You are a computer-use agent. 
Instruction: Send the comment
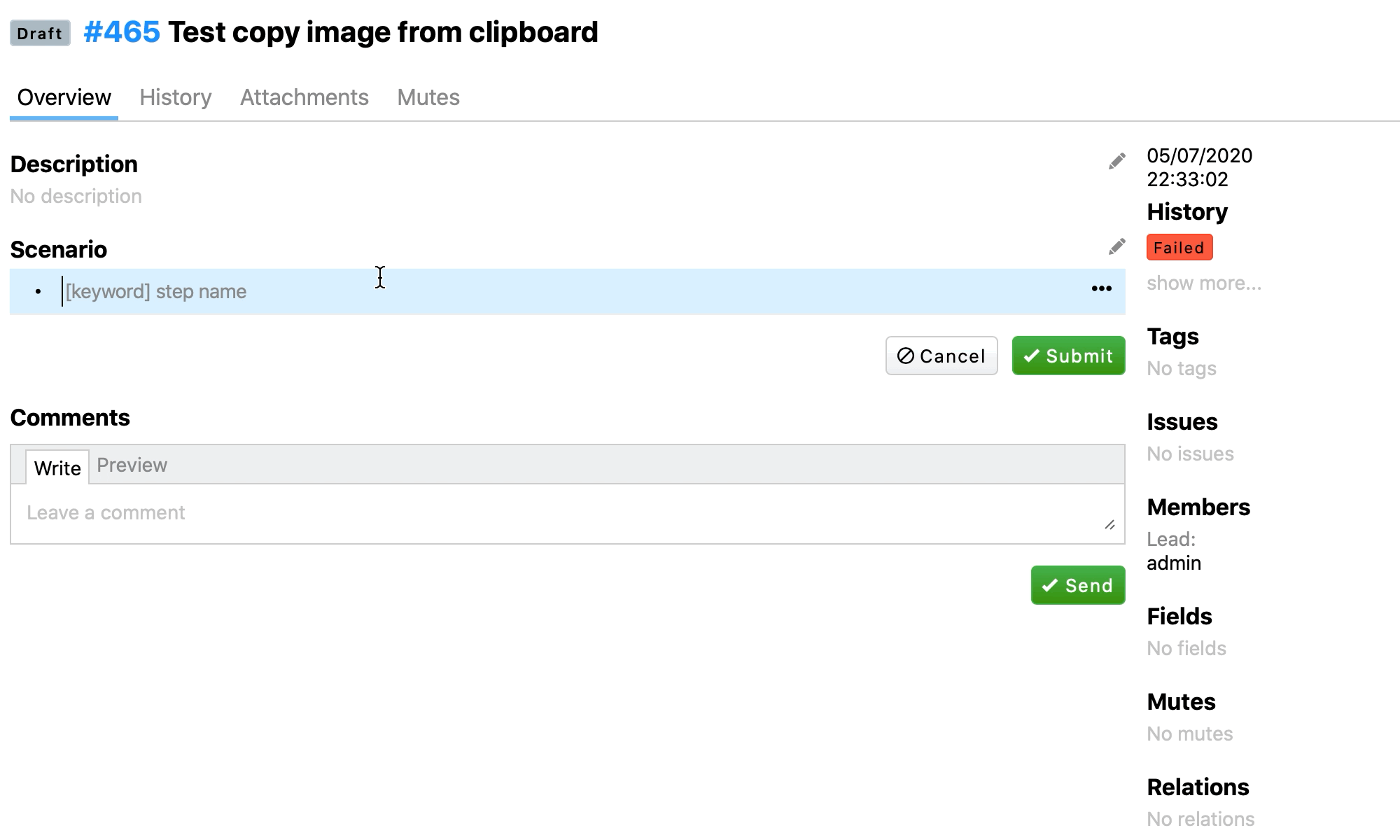[x=1077, y=585]
